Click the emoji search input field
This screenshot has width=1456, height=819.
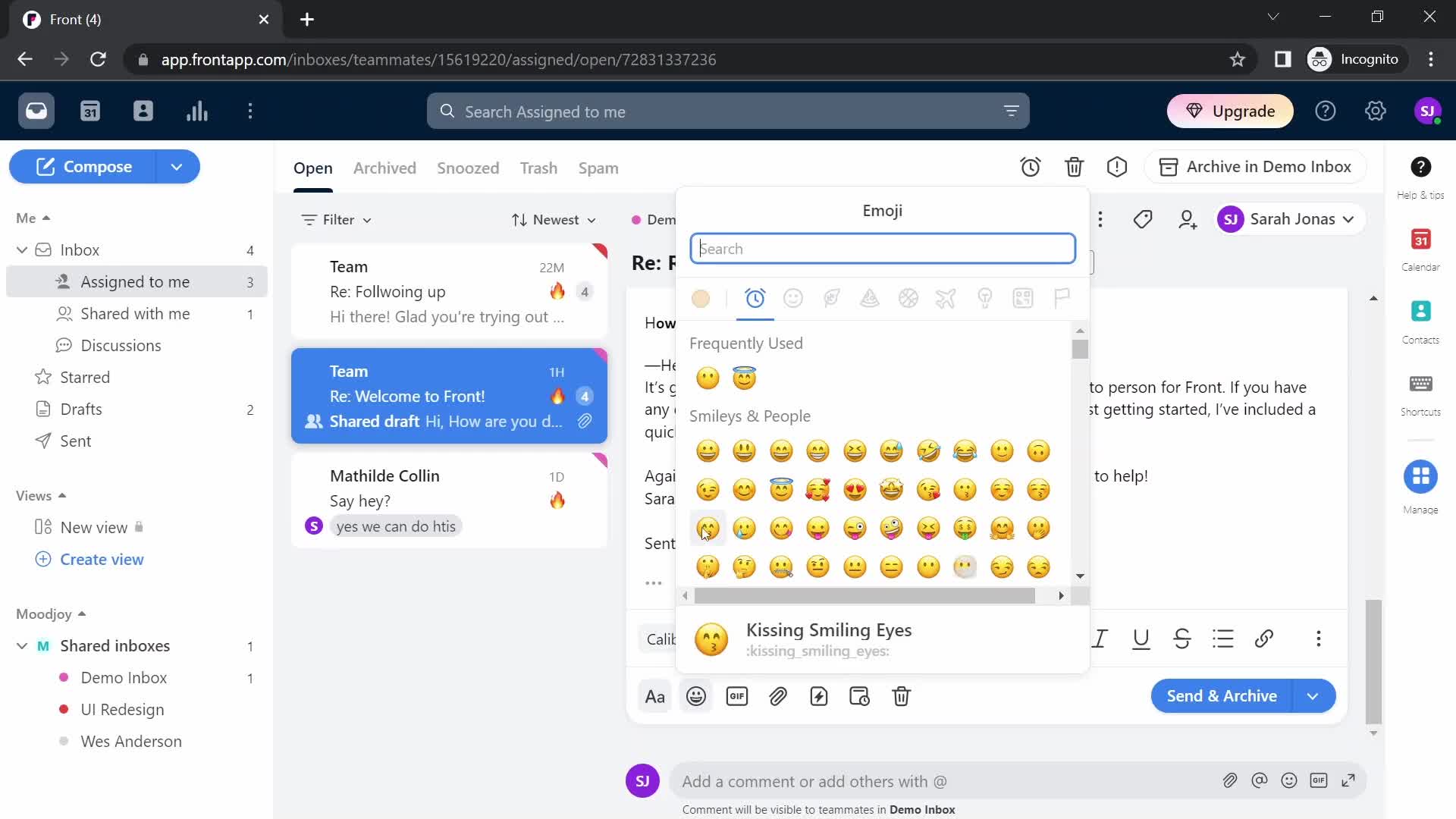tap(884, 249)
